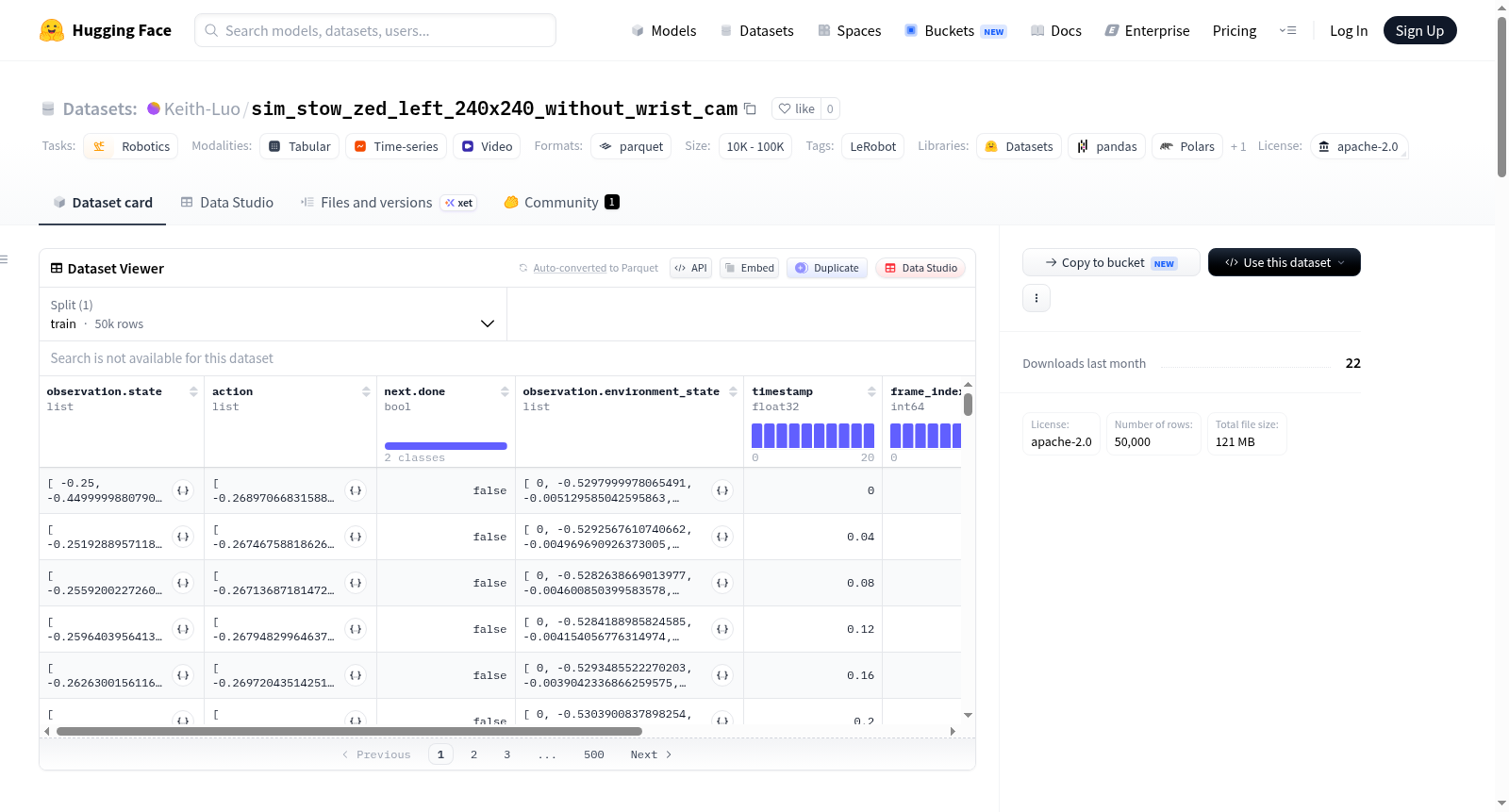Go to page 2 of the table
1509x812 pixels.
pyautogui.click(x=473, y=754)
